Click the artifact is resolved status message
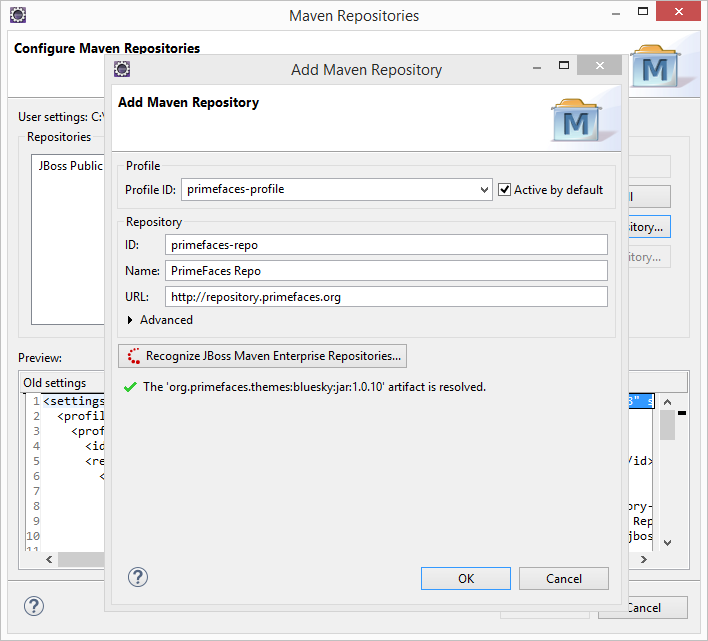Image resolution: width=708 pixels, height=641 pixels. click(x=314, y=387)
